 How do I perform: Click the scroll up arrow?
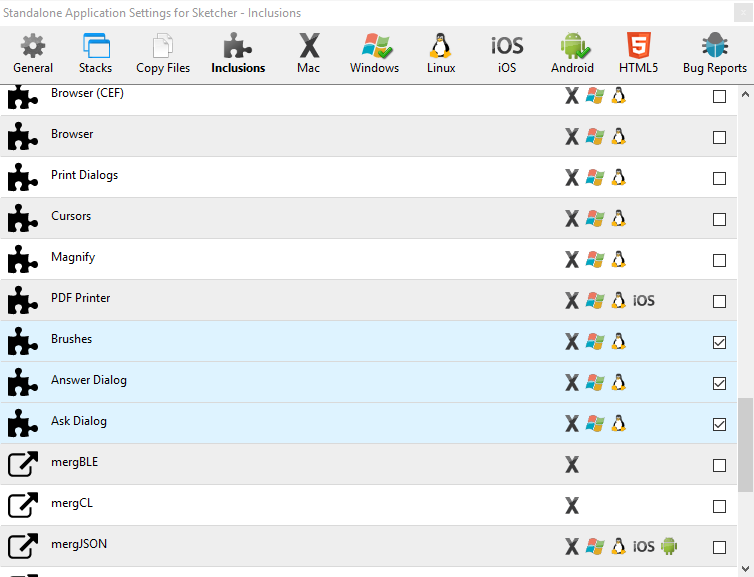tap(746, 95)
